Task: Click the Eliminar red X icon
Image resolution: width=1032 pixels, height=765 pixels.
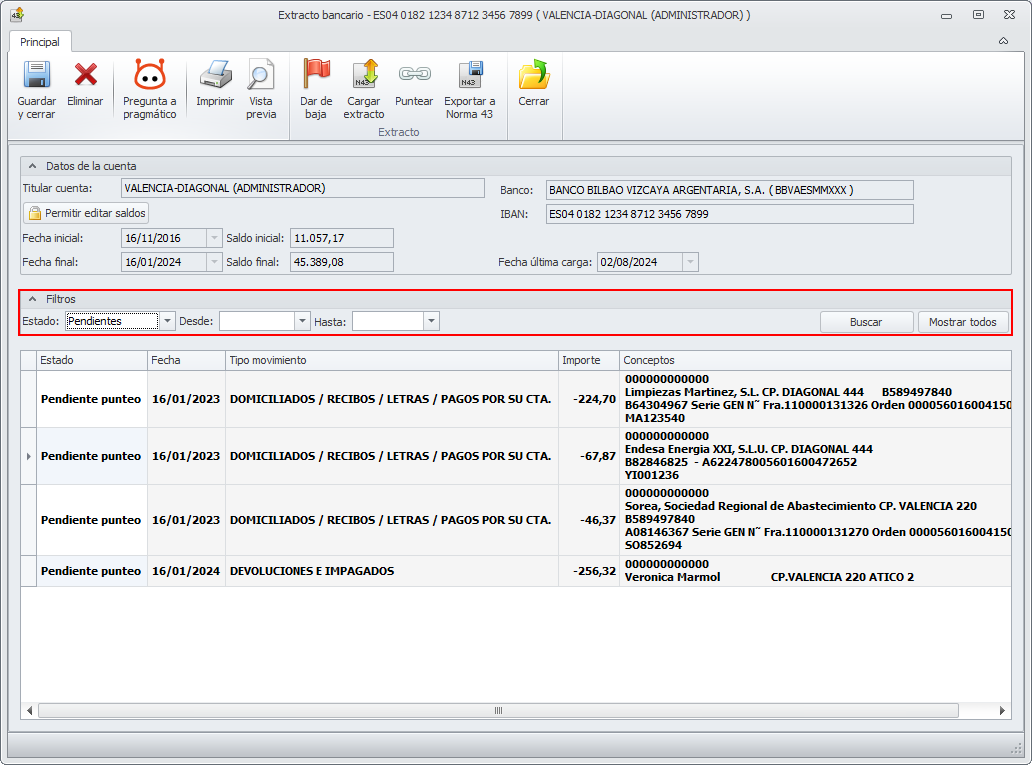Action: (x=85, y=76)
